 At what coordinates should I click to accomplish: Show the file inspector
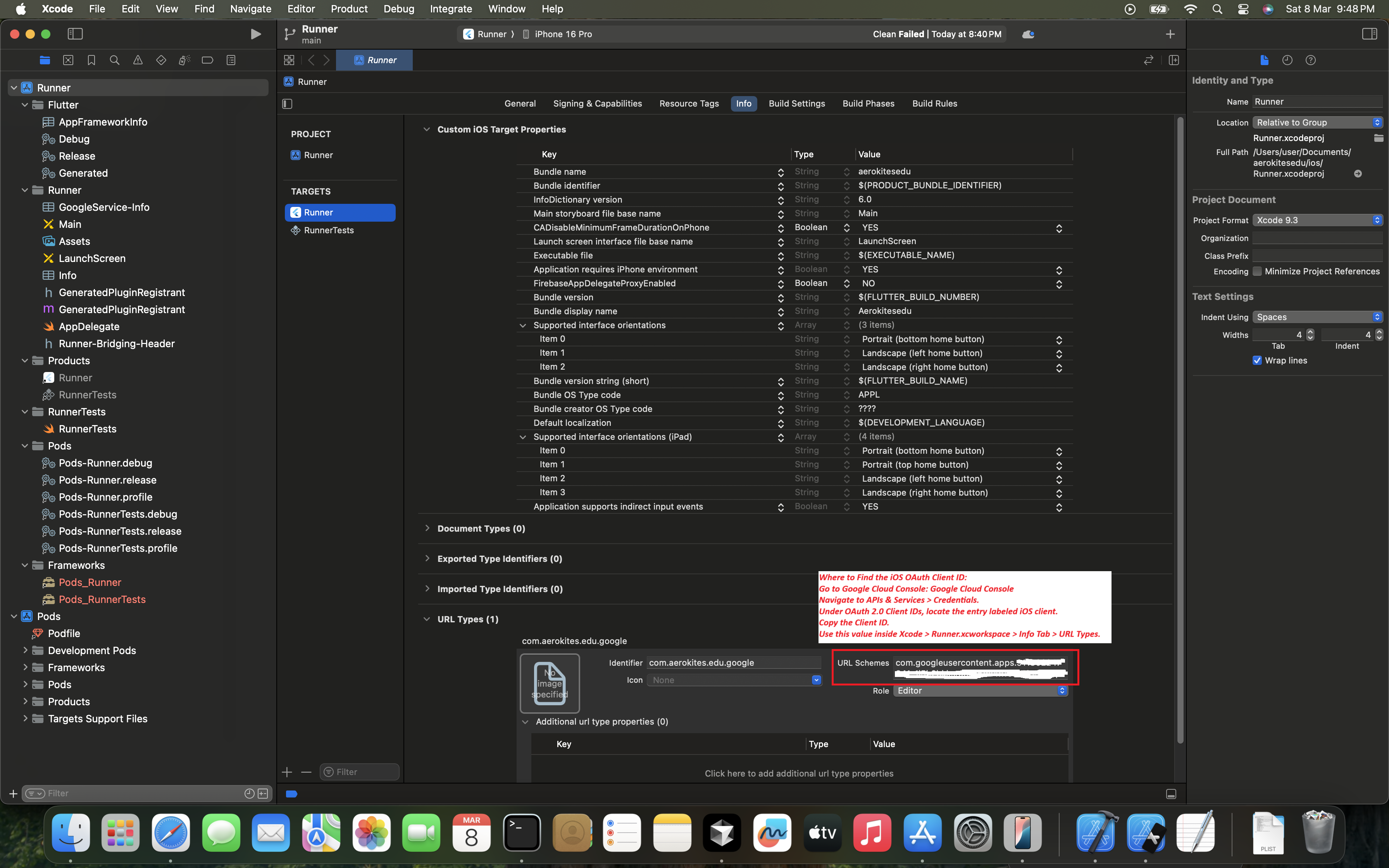tap(1264, 60)
